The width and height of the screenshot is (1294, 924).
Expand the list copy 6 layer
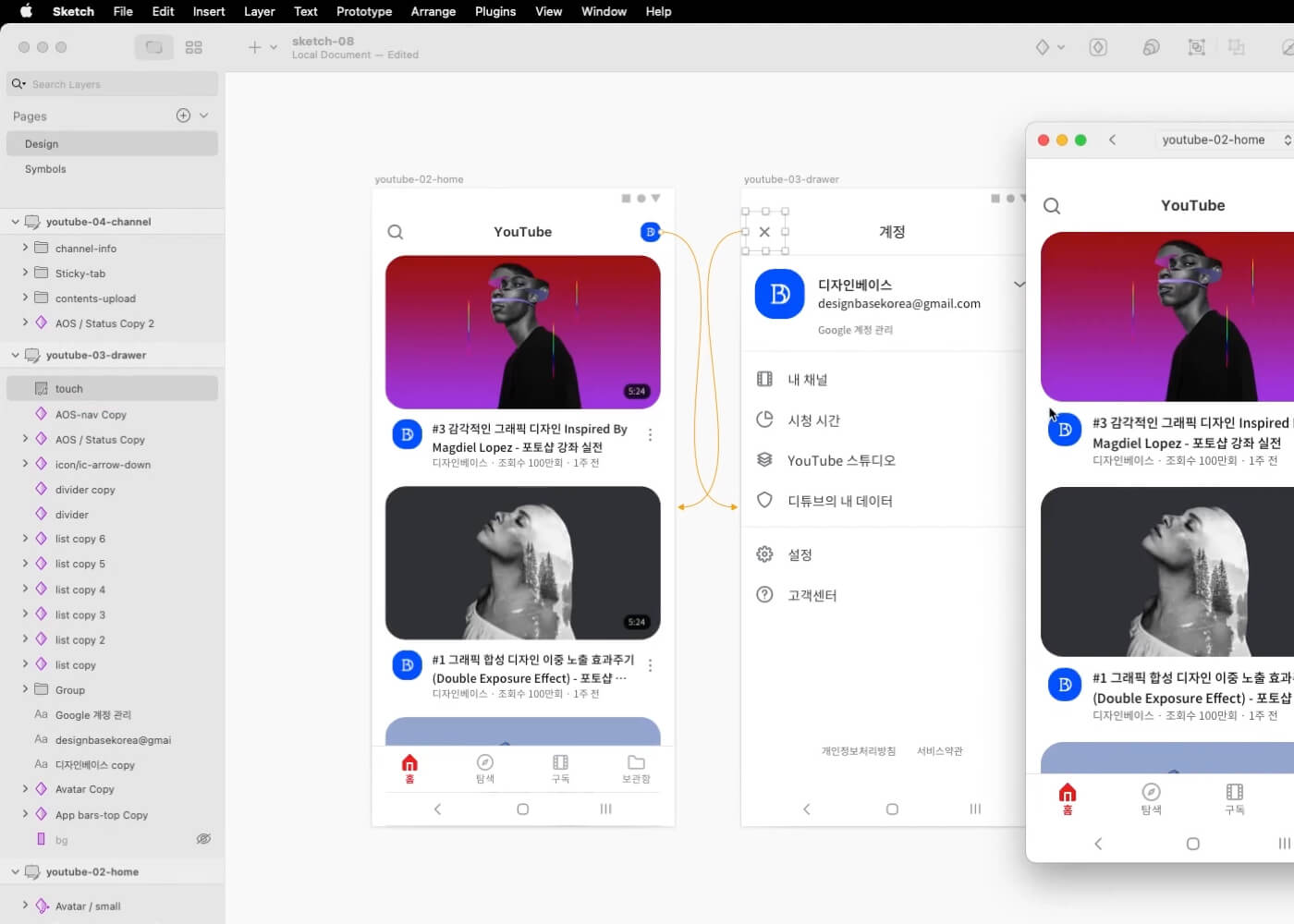25,538
